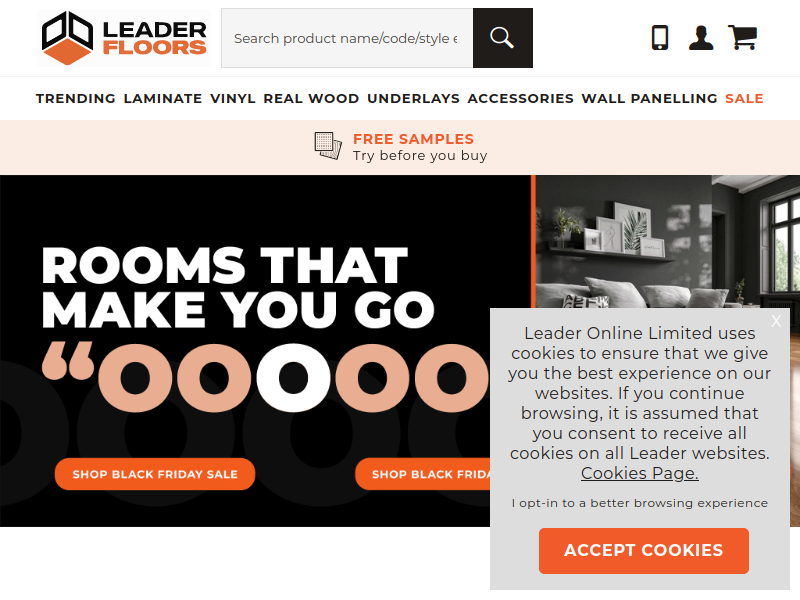The image size is (800, 600).
Task: Open the Real Wood menu
Action: coord(311,98)
